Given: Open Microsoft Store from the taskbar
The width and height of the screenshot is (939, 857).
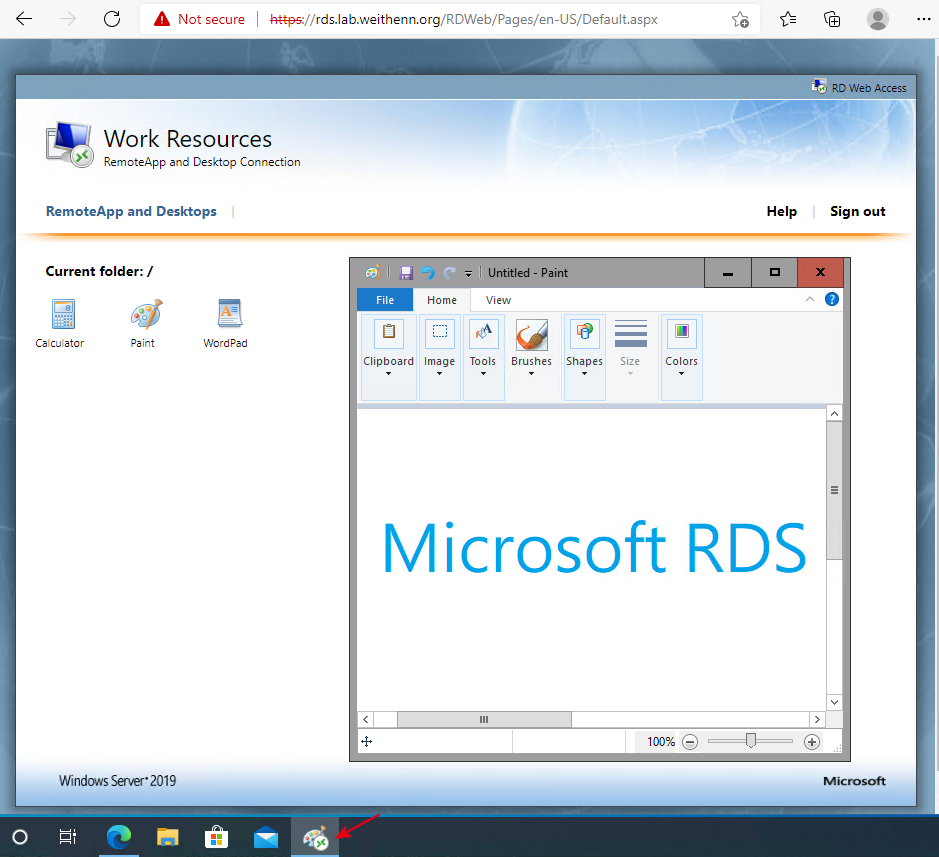Looking at the screenshot, I should 216,837.
